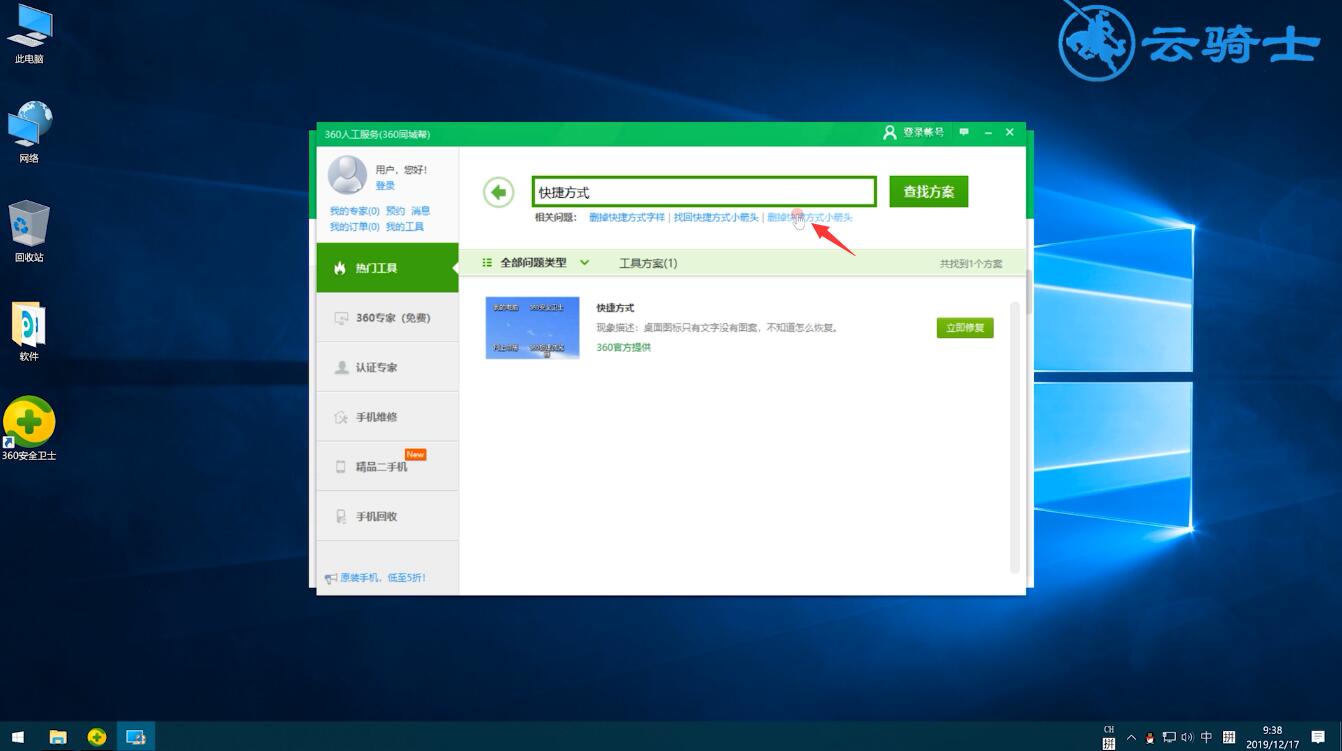Click related question 删掉快捷方式小箭头
The width and height of the screenshot is (1342, 751).
coord(810,217)
